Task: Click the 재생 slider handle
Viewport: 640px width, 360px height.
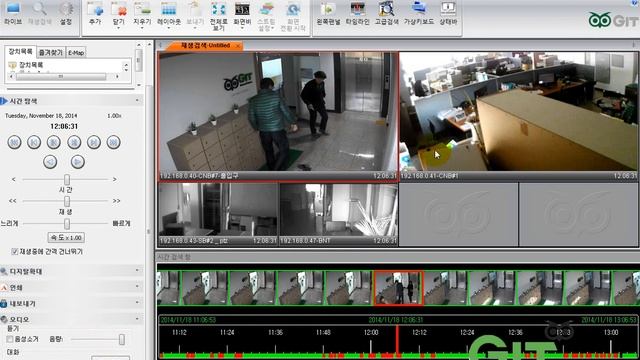Action: [x=67, y=201]
